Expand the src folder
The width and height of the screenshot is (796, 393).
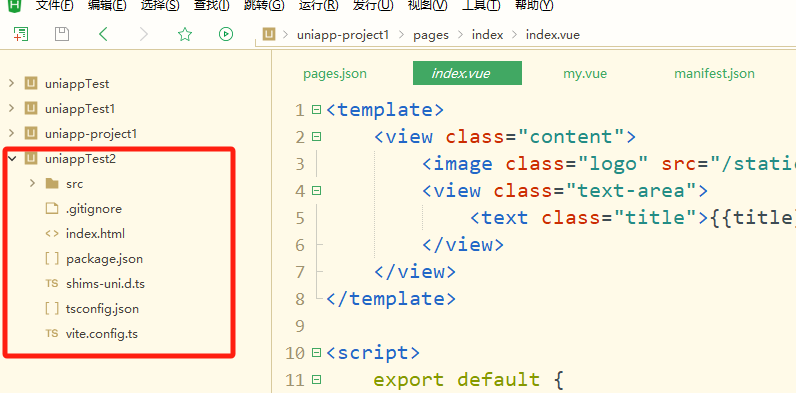(x=32, y=183)
